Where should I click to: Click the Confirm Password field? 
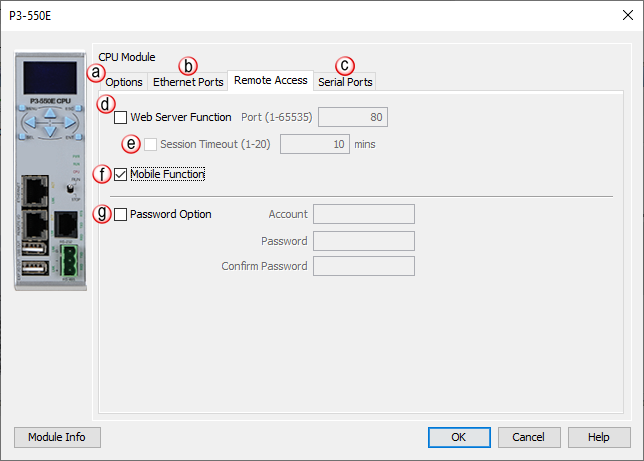pos(364,266)
